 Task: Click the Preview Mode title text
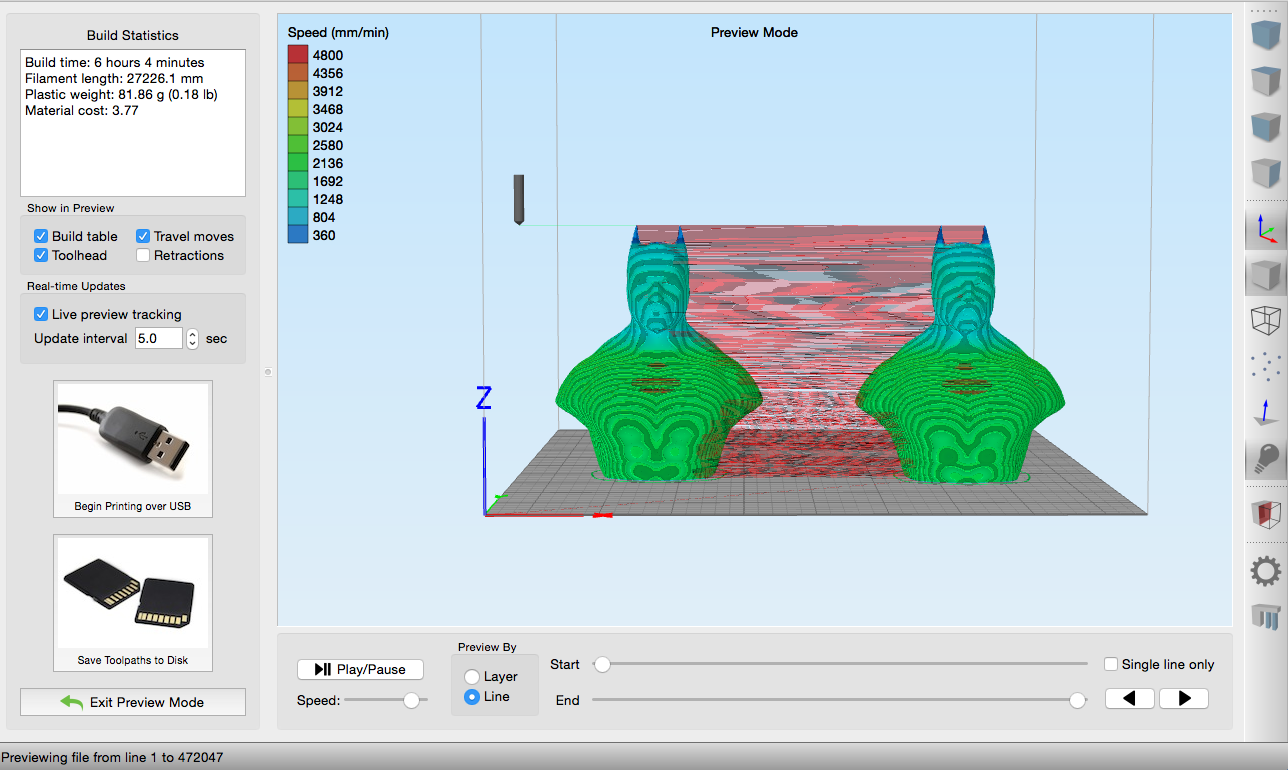click(754, 32)
